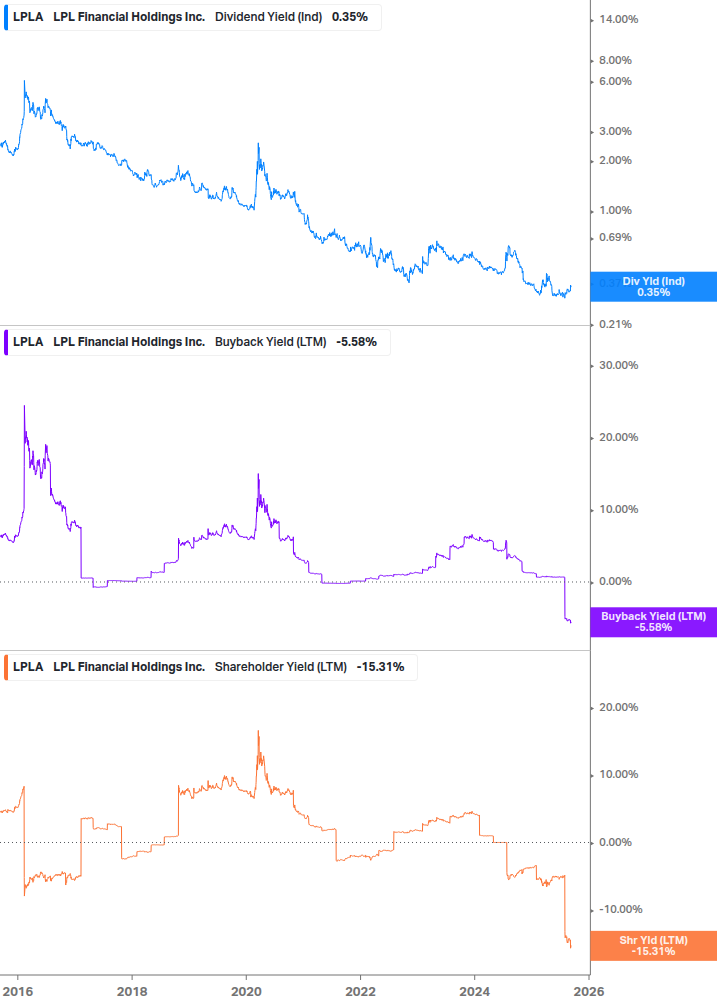717x1005 pixels.
Task: Click the 0.21% tick on the dividend yield axis
Action: 615,324
